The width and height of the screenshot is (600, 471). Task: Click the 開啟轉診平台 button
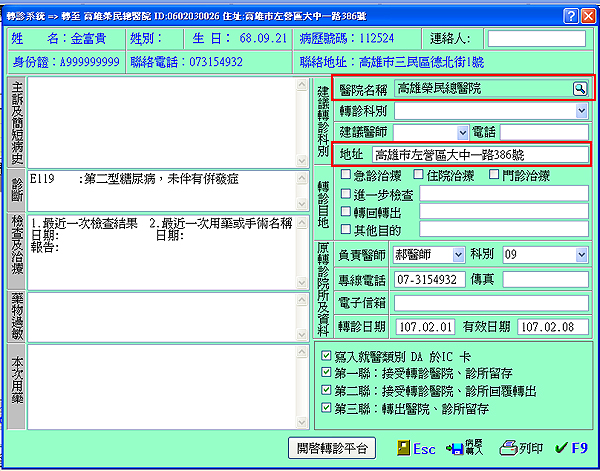pos(330,449)
